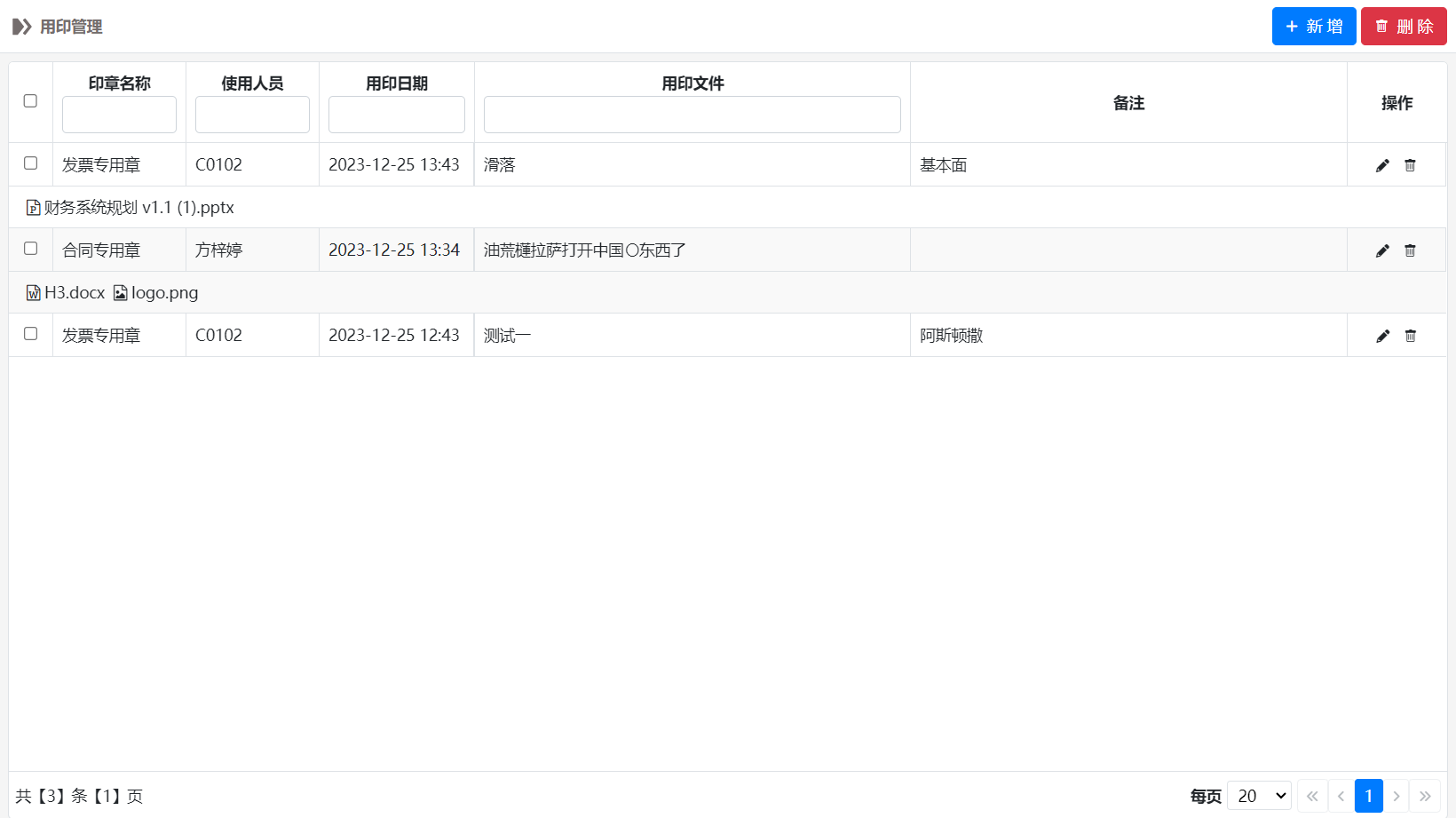Click the 共【3】条【1】页 total count text
Viewport: 1456px width, 818px height.
click(79, 796)
